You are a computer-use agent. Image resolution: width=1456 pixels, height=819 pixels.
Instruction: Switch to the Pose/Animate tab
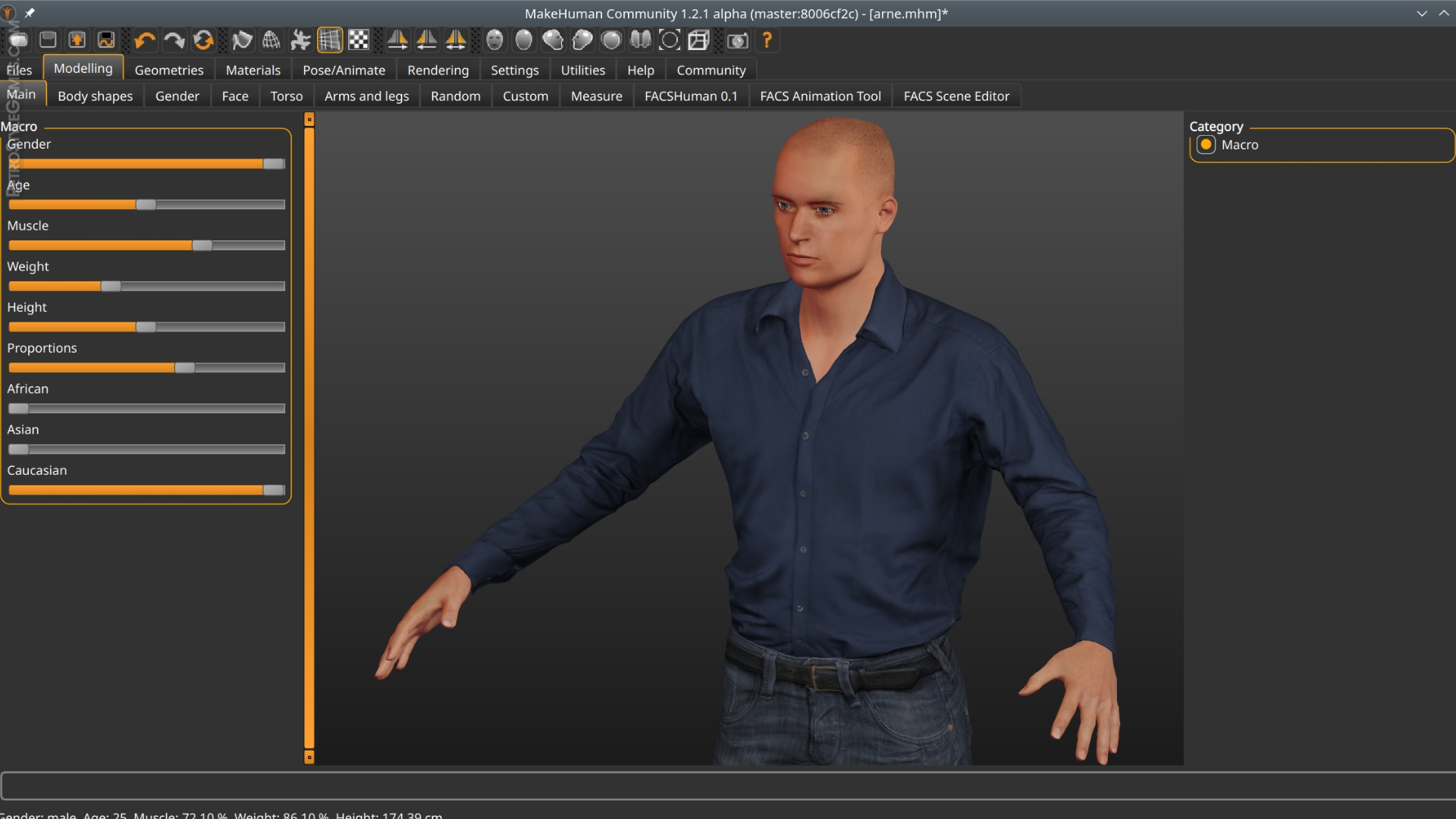[x=344, y=70]
